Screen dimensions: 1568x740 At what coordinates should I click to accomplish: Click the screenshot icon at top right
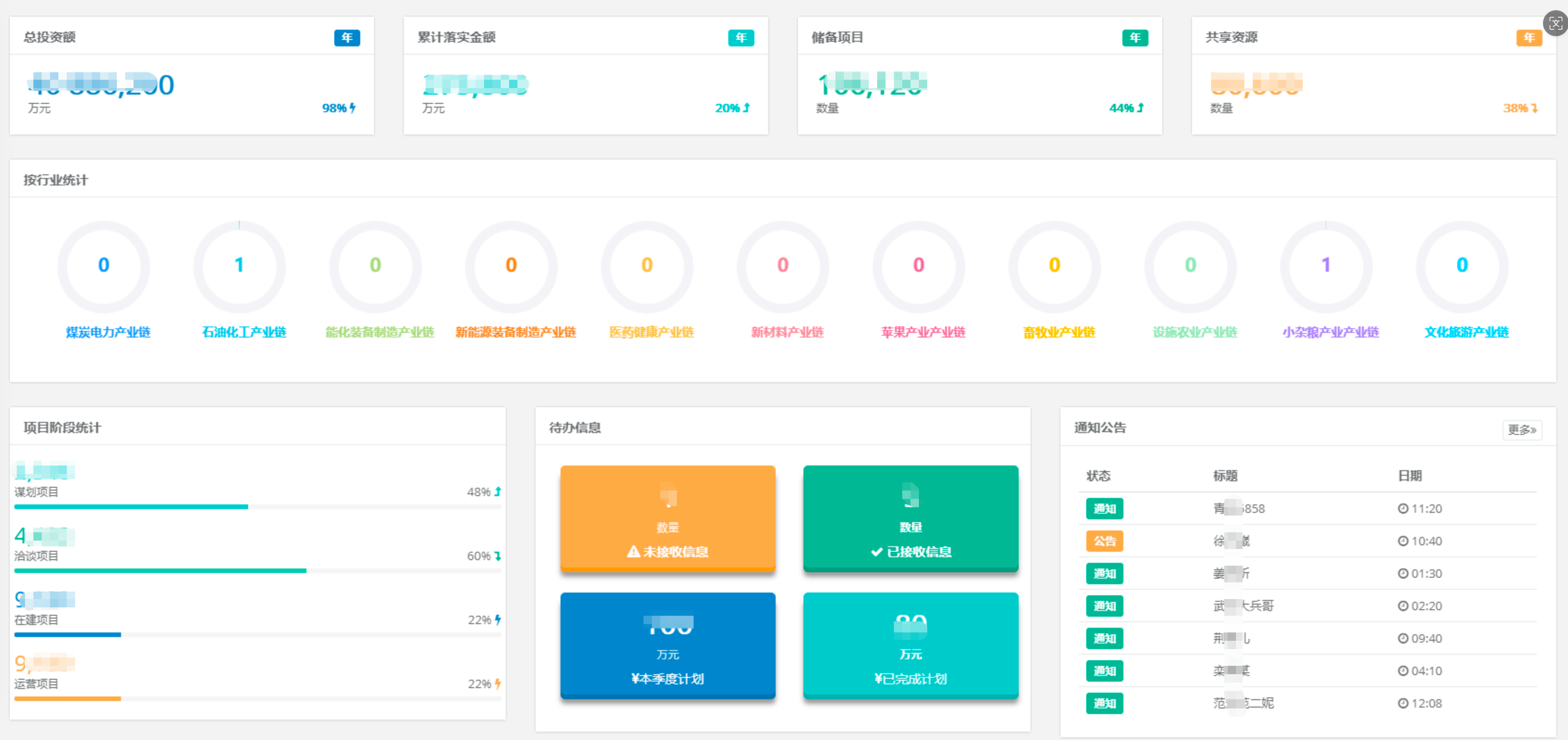point(1555,24)
